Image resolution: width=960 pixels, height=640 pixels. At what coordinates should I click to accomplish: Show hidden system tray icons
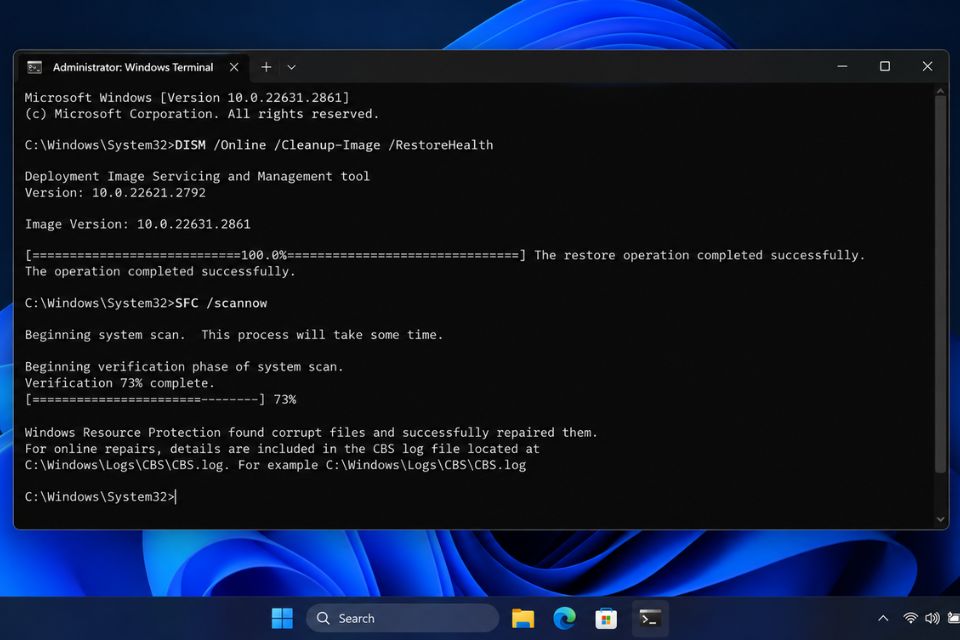point(883,619)
